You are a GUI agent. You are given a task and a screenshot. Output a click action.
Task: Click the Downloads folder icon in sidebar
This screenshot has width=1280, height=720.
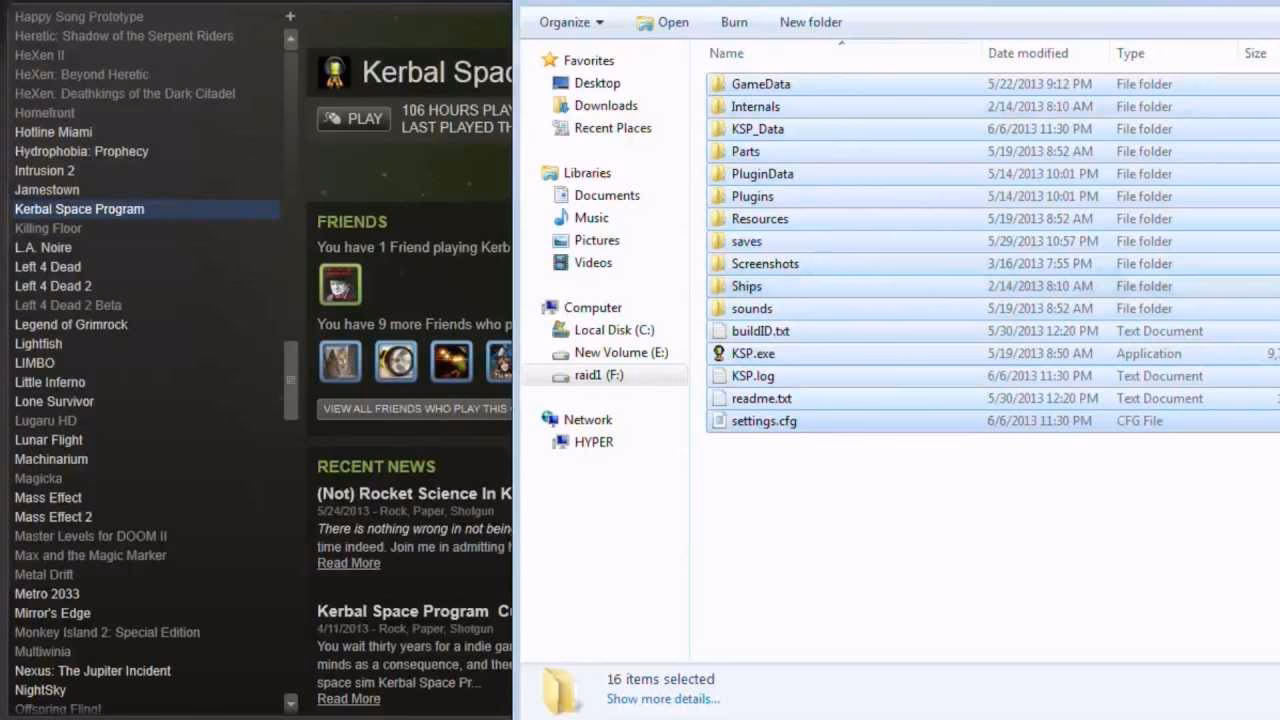click(561, 105)
